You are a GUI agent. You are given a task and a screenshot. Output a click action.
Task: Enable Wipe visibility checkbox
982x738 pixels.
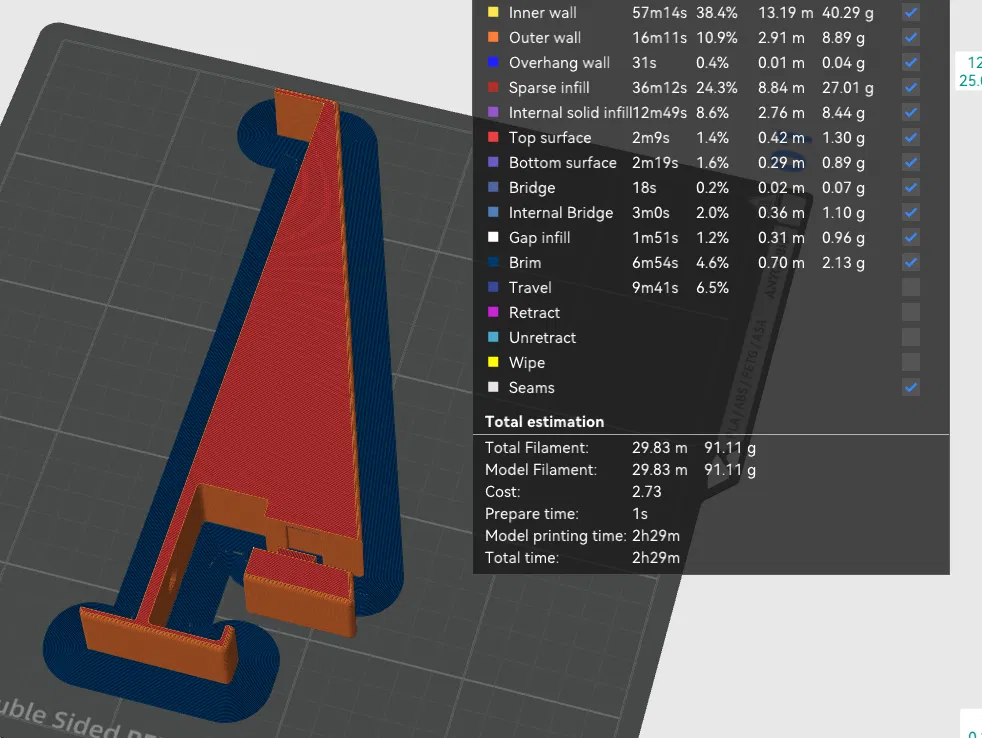pyautogui.click(x=911, y=362)
